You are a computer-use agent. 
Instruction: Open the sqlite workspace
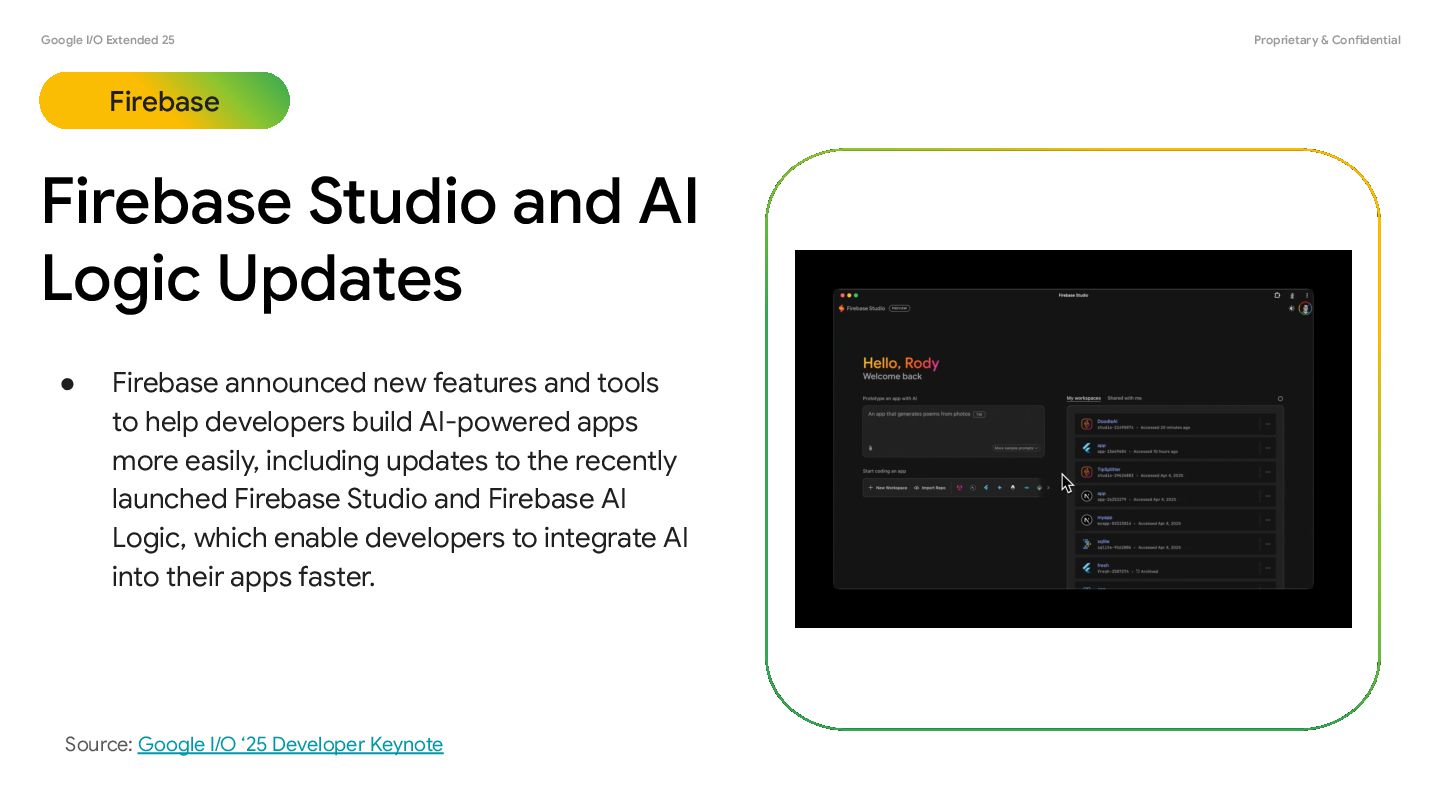[x=1175, y=544]
